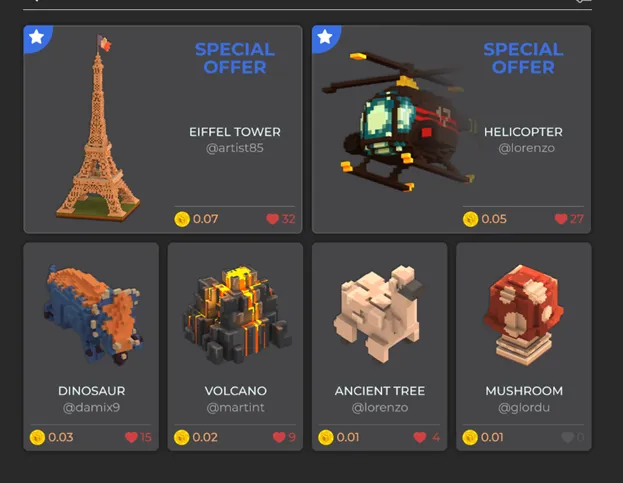This screenshot has height=483, width=623.
Task: Open the @artist85 creator profile
Action: point(235,148)
